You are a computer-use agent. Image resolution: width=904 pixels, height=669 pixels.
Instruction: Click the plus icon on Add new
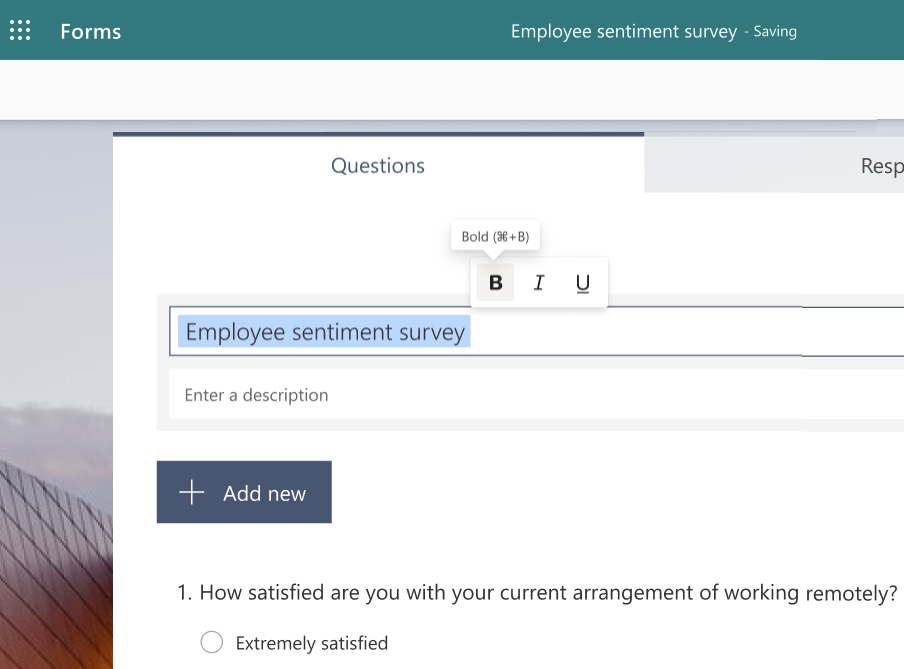point(191,492)
